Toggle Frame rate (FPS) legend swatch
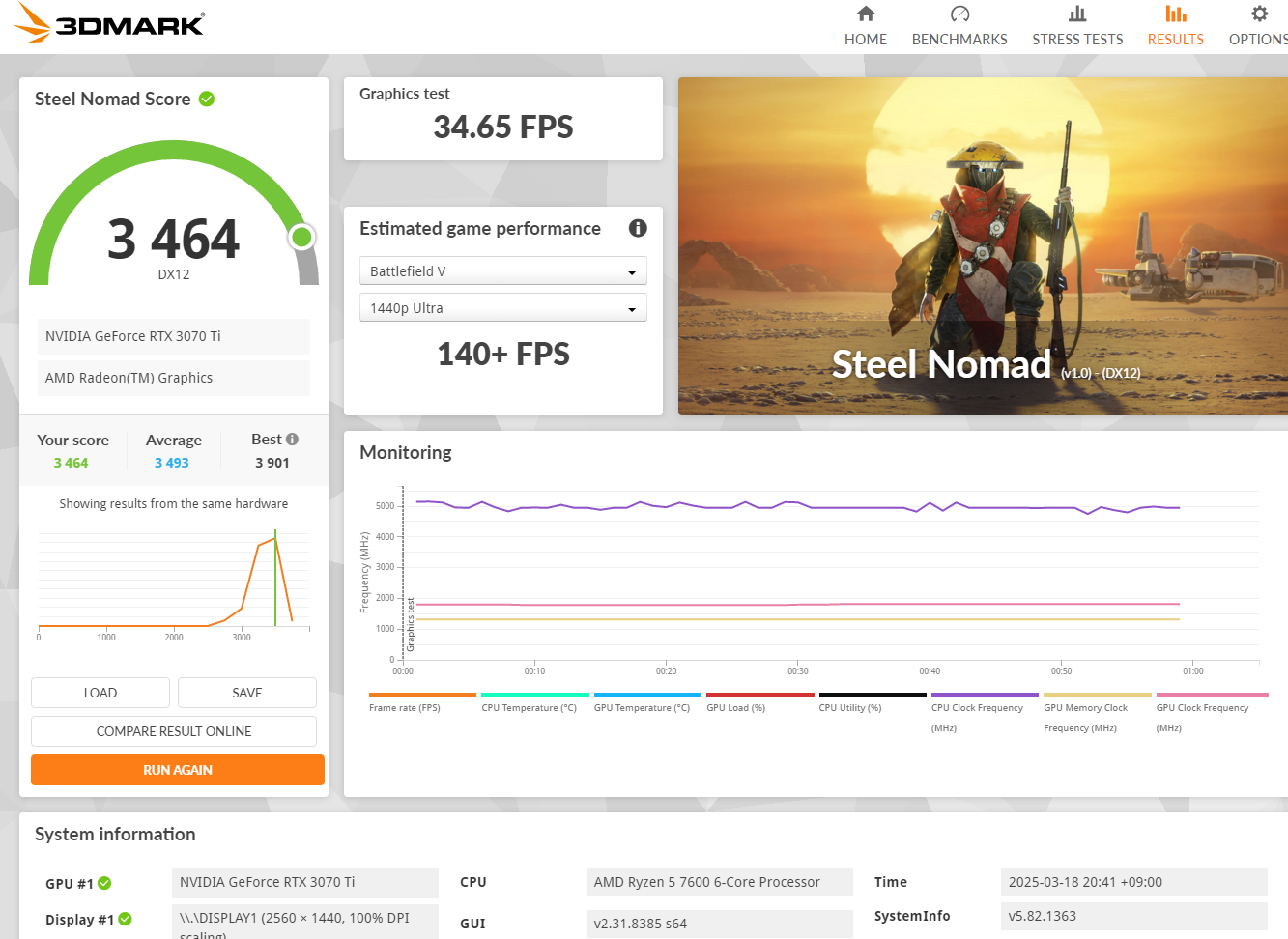The width and height of the screenshot is (1288, 939). point(422,695)
